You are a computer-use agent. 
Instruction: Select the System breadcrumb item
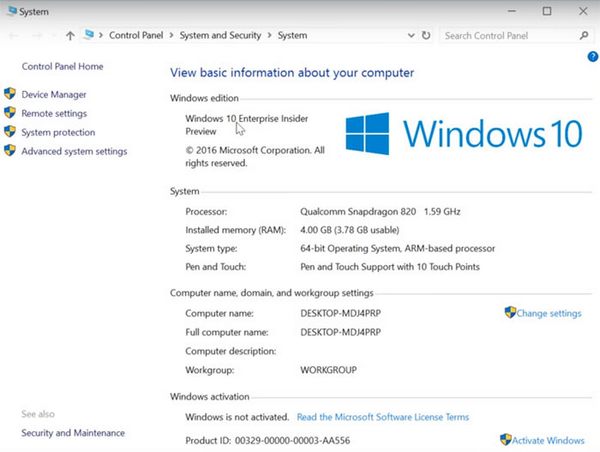tap(292, 35)
